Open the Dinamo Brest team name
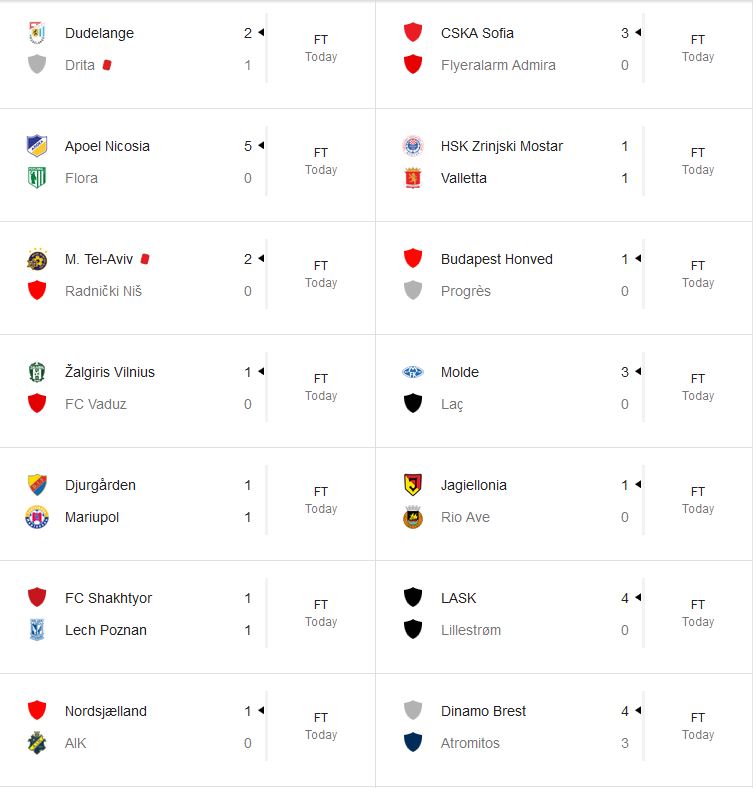The height and width of the screenshot is (788, 753). (x=483, y=711)
